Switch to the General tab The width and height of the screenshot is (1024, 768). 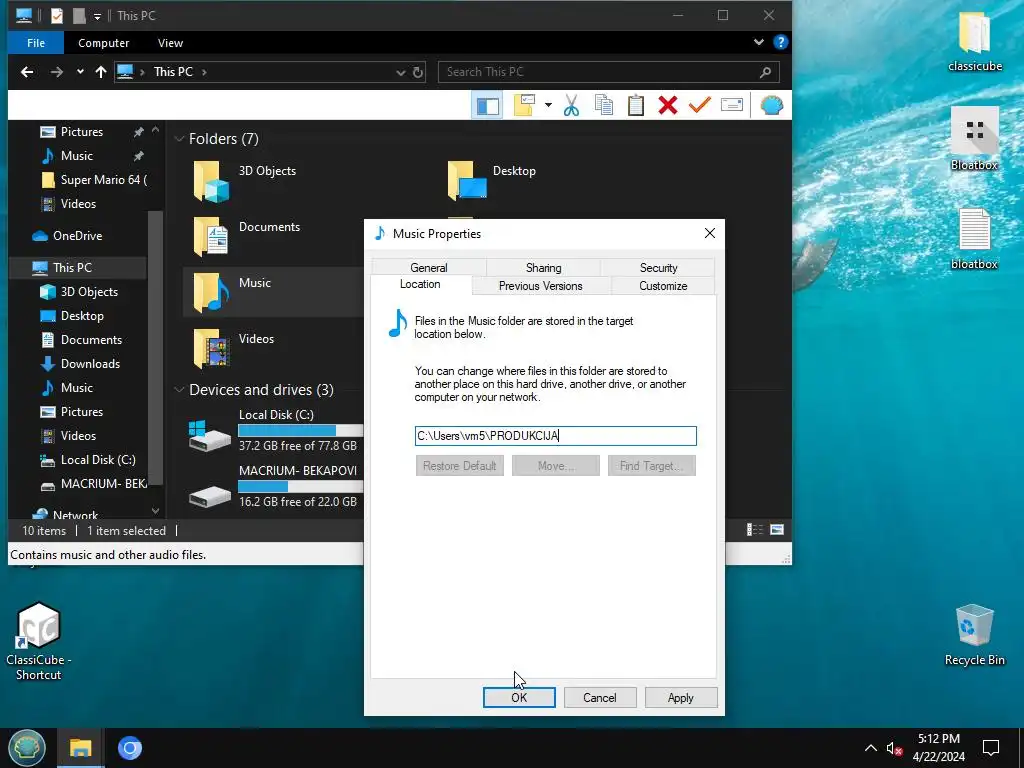[428, 268]
